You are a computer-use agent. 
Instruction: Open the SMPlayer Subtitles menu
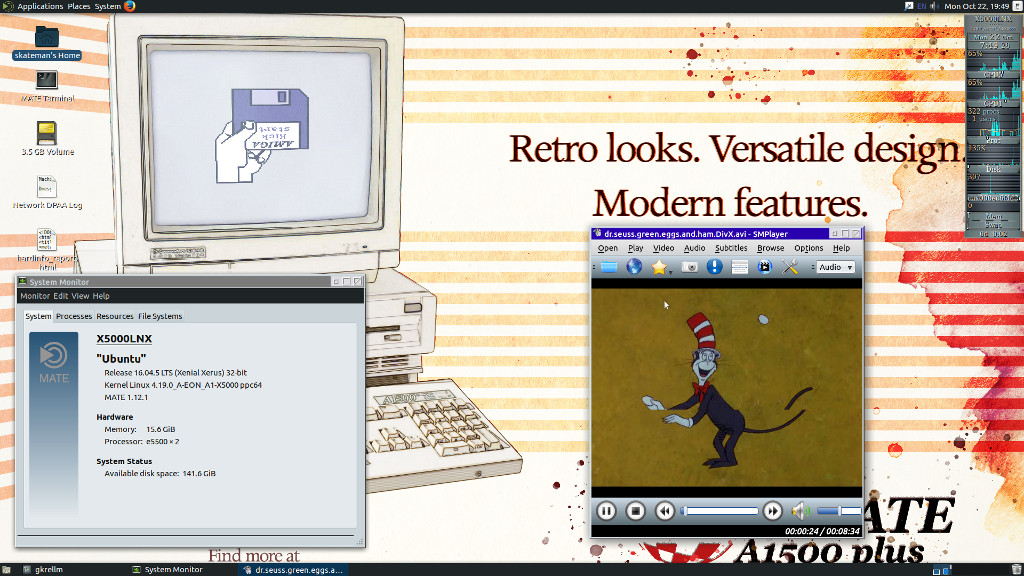(x=731, y=248)
